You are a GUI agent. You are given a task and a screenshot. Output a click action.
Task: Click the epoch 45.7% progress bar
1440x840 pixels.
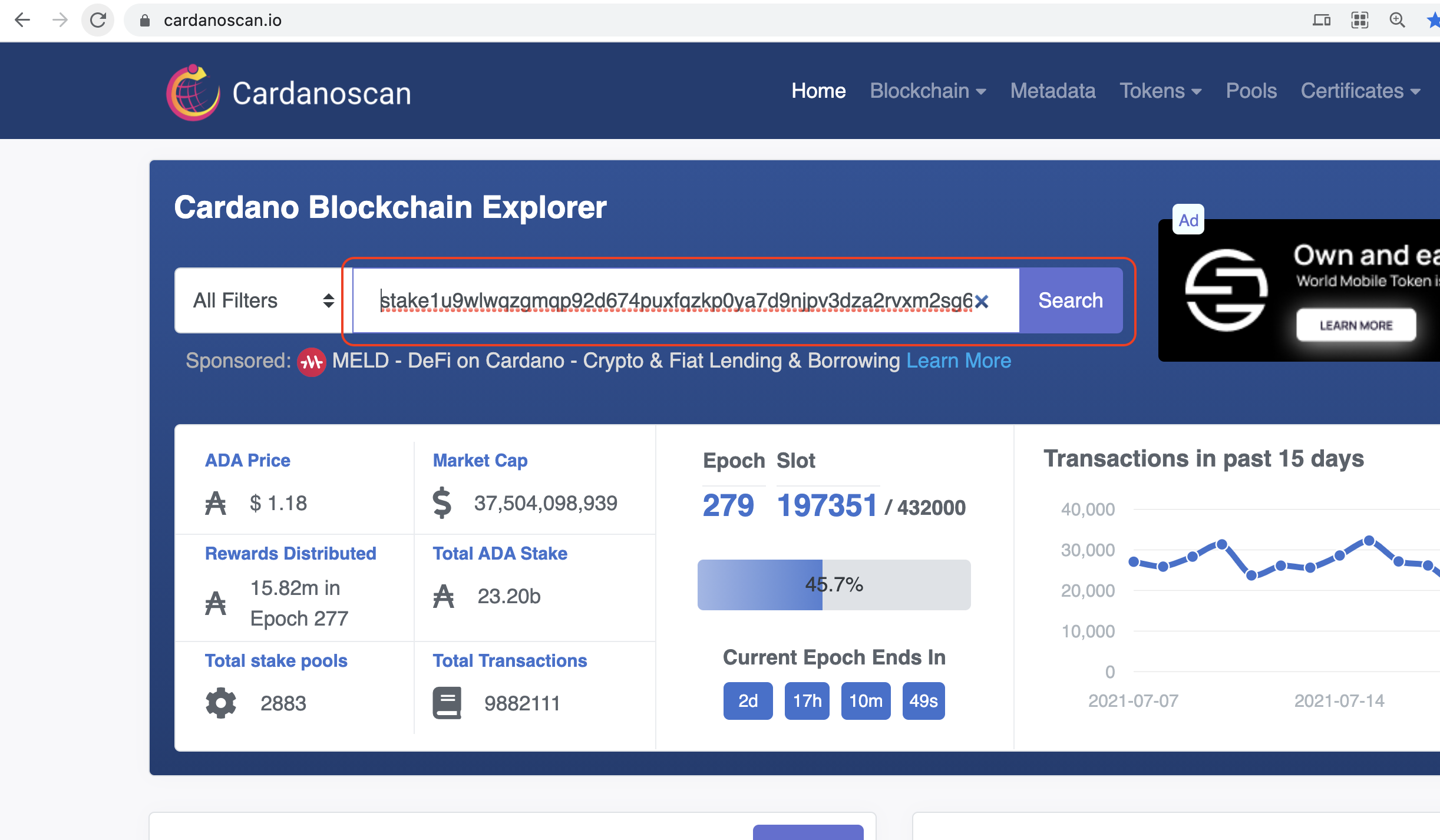[834, 585]
